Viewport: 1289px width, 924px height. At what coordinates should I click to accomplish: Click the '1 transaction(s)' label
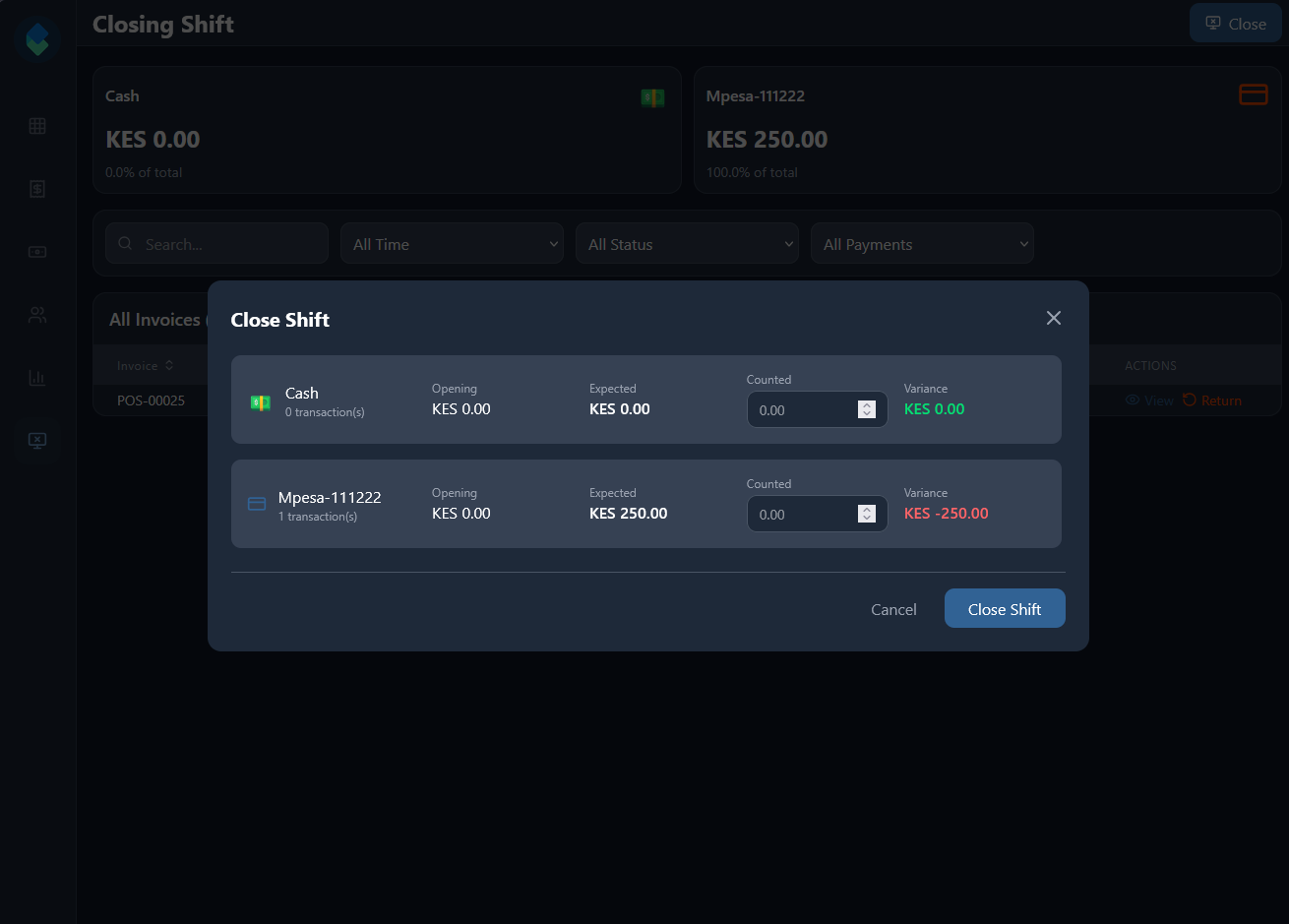pyautogui.click(x=318, y=517)
